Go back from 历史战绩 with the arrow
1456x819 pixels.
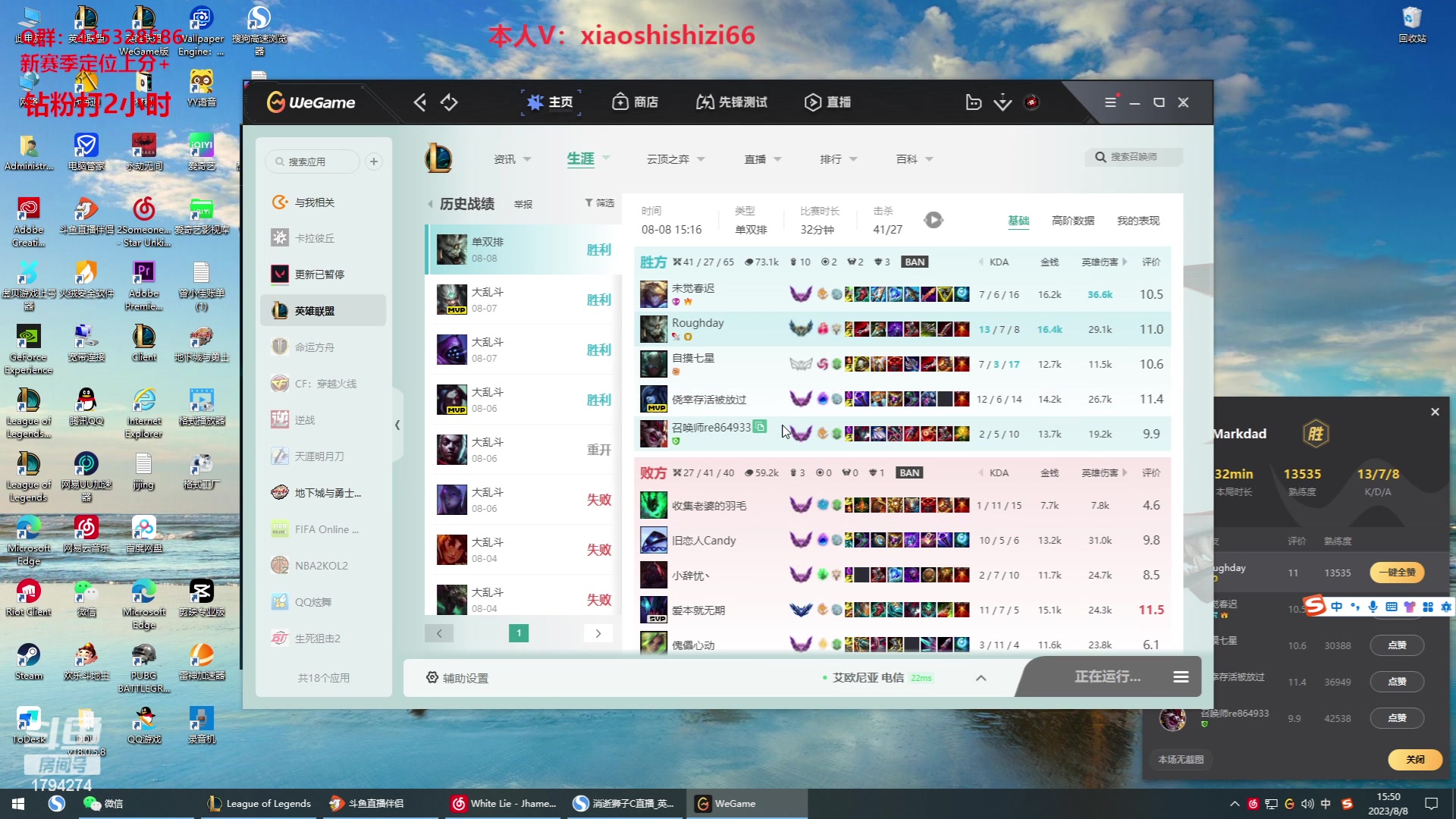click(430, 204)
